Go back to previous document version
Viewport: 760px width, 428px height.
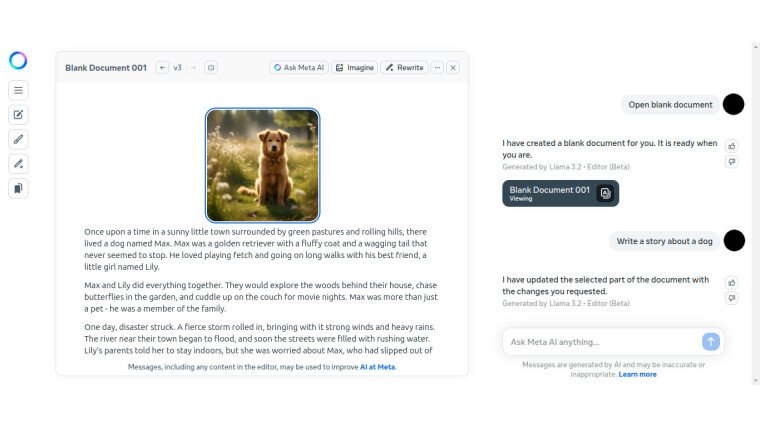pos(162,68)
